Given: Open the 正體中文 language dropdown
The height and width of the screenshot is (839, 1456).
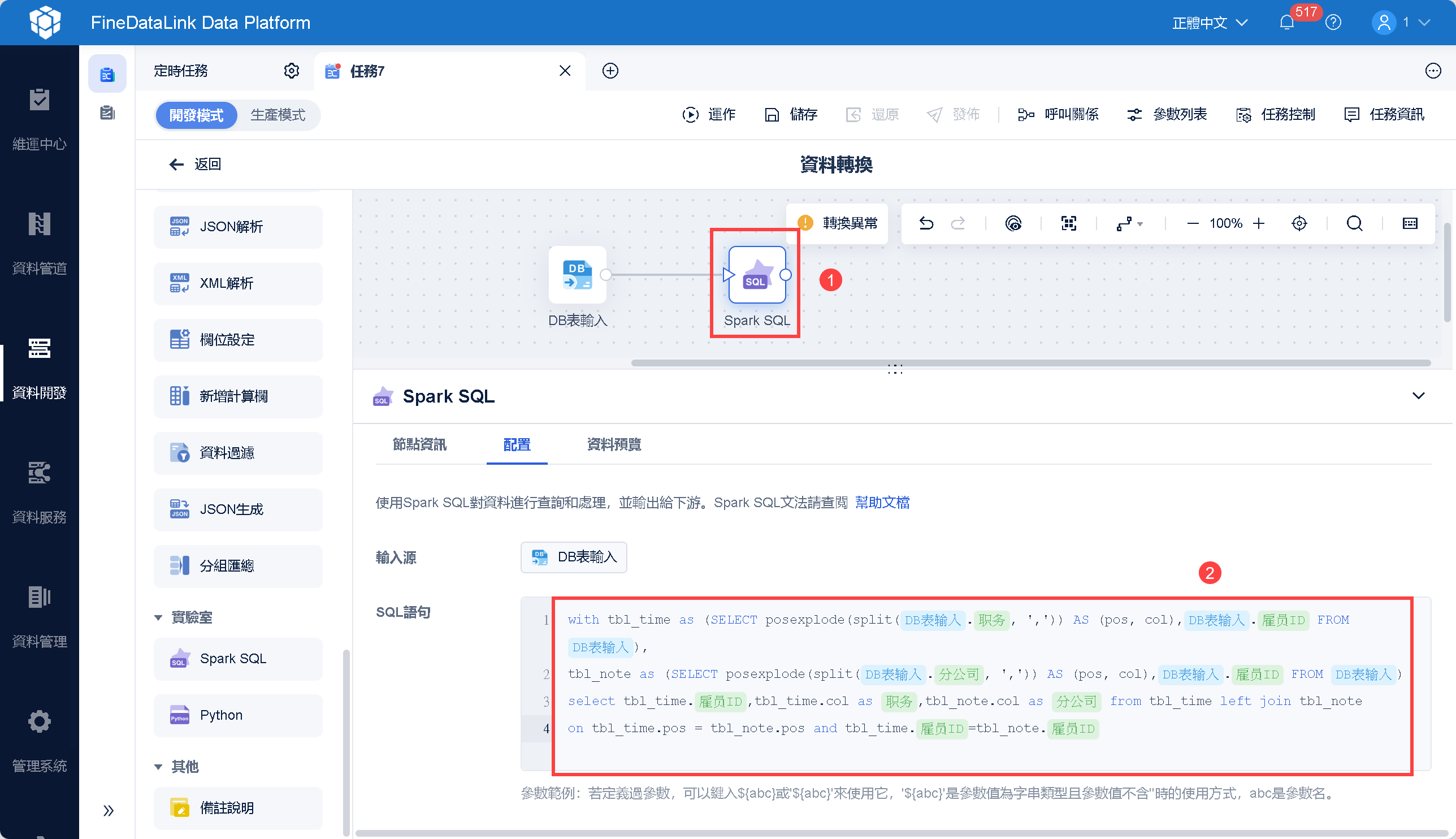Looking at the screenshot, I should click(1210, 23).
